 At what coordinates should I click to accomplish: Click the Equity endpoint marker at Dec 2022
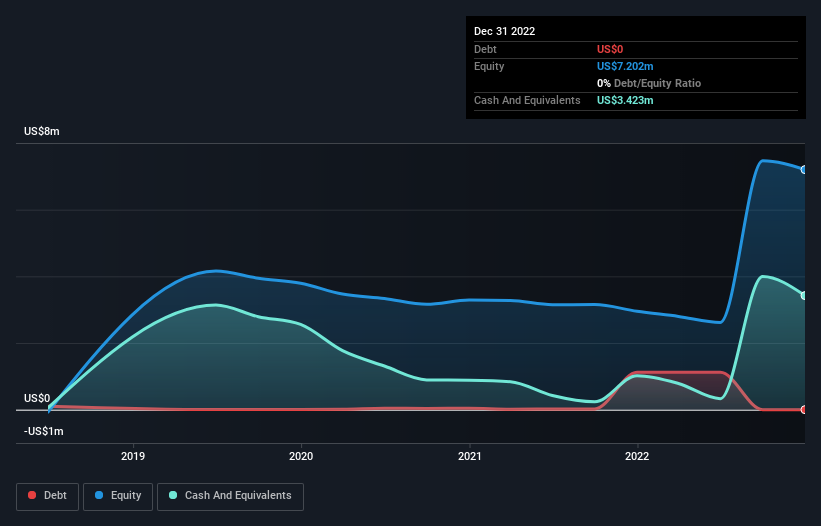point(804,170)
